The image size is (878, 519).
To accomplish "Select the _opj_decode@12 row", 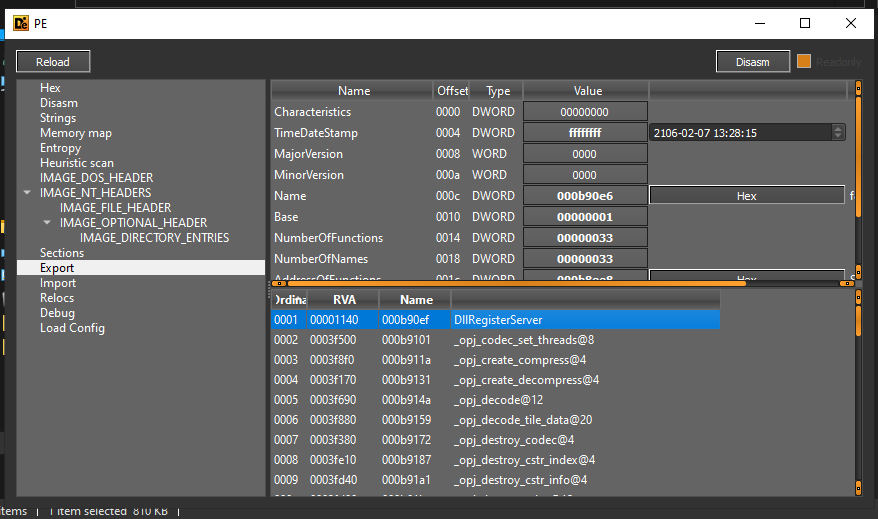I will [496, 400].
